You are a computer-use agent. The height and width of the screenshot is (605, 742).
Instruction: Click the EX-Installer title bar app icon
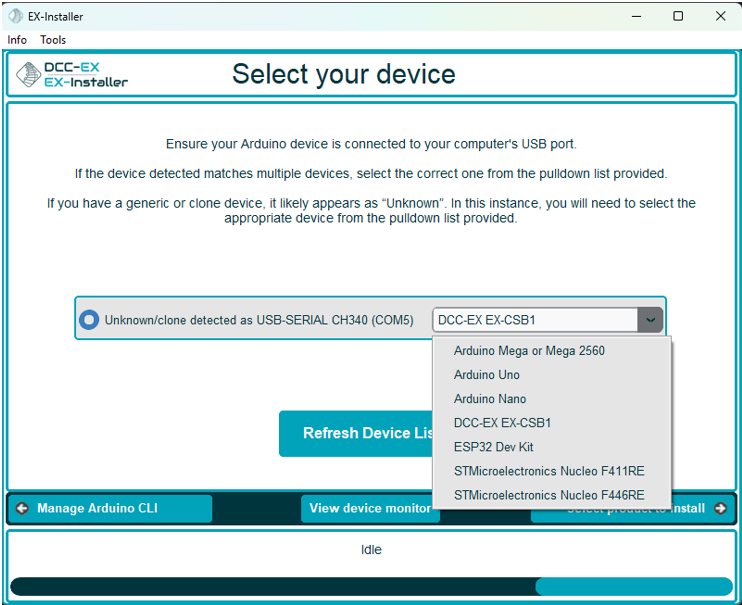click(x=16, y=16)
